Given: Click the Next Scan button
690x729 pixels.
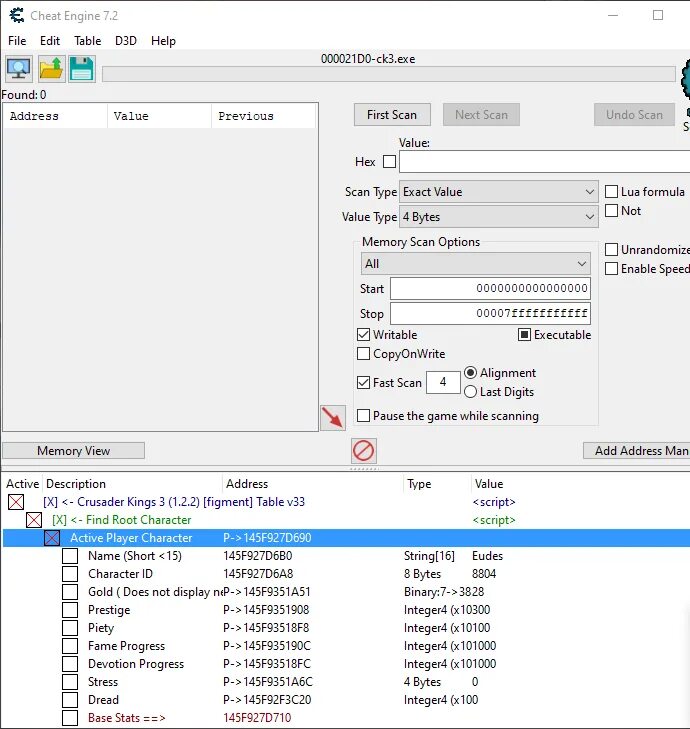Looking at the screenshot, I should tap(481, 115).
